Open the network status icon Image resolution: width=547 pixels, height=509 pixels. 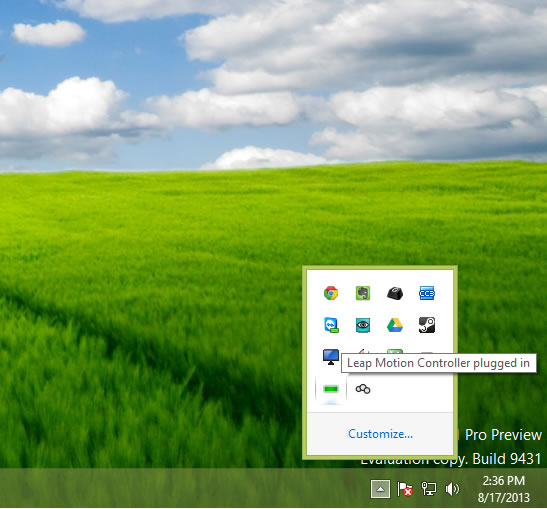coord(429,489)
